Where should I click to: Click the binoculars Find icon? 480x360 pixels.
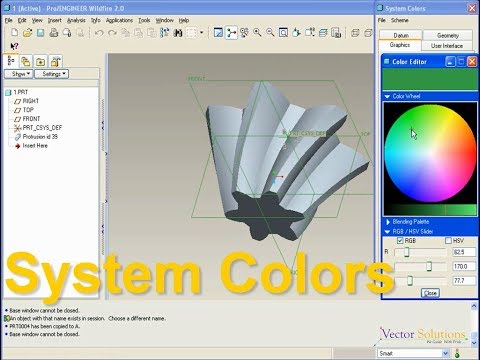178,33
